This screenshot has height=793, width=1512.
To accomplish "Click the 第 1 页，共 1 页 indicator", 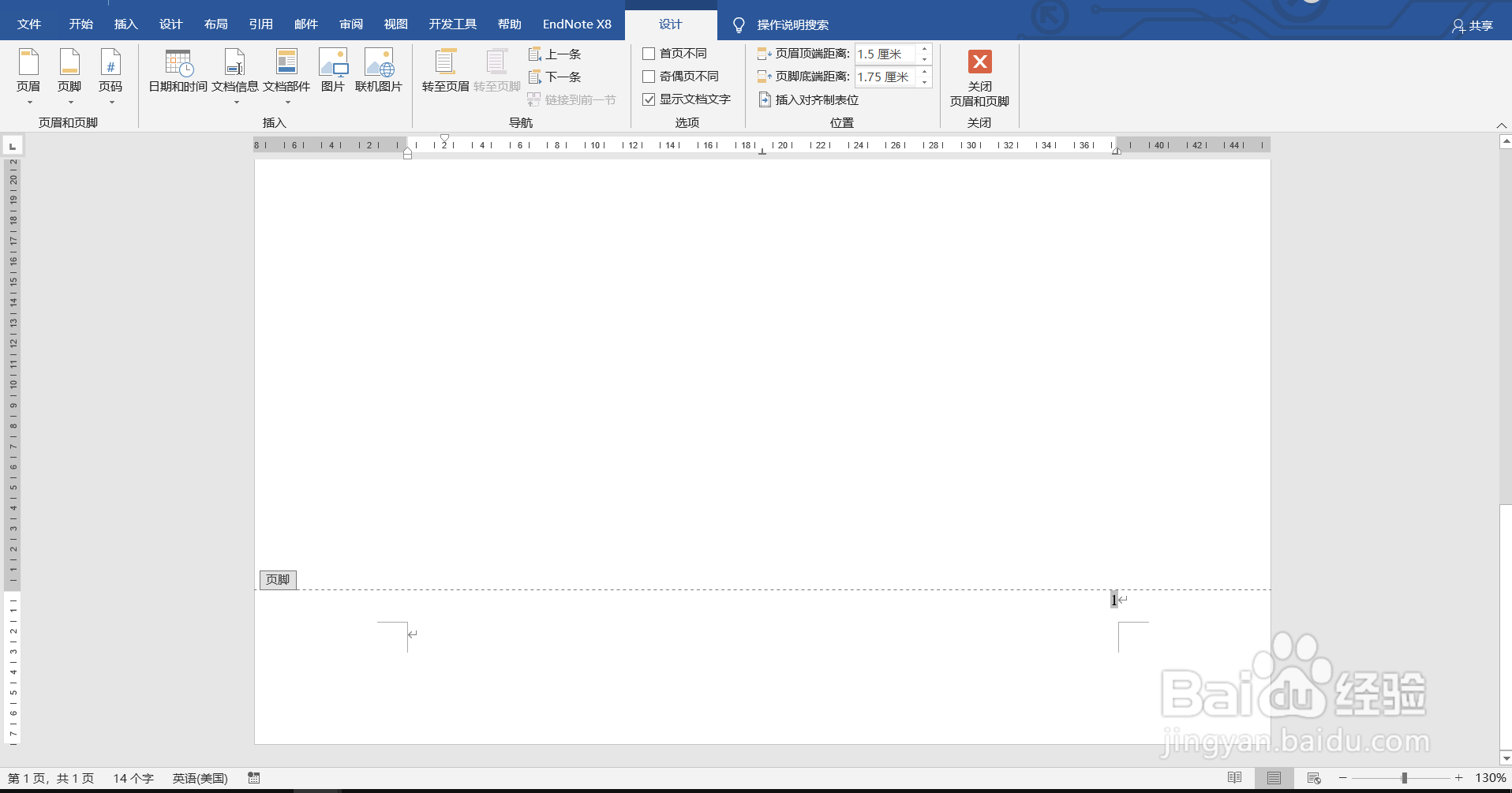I will click(51, 778).
